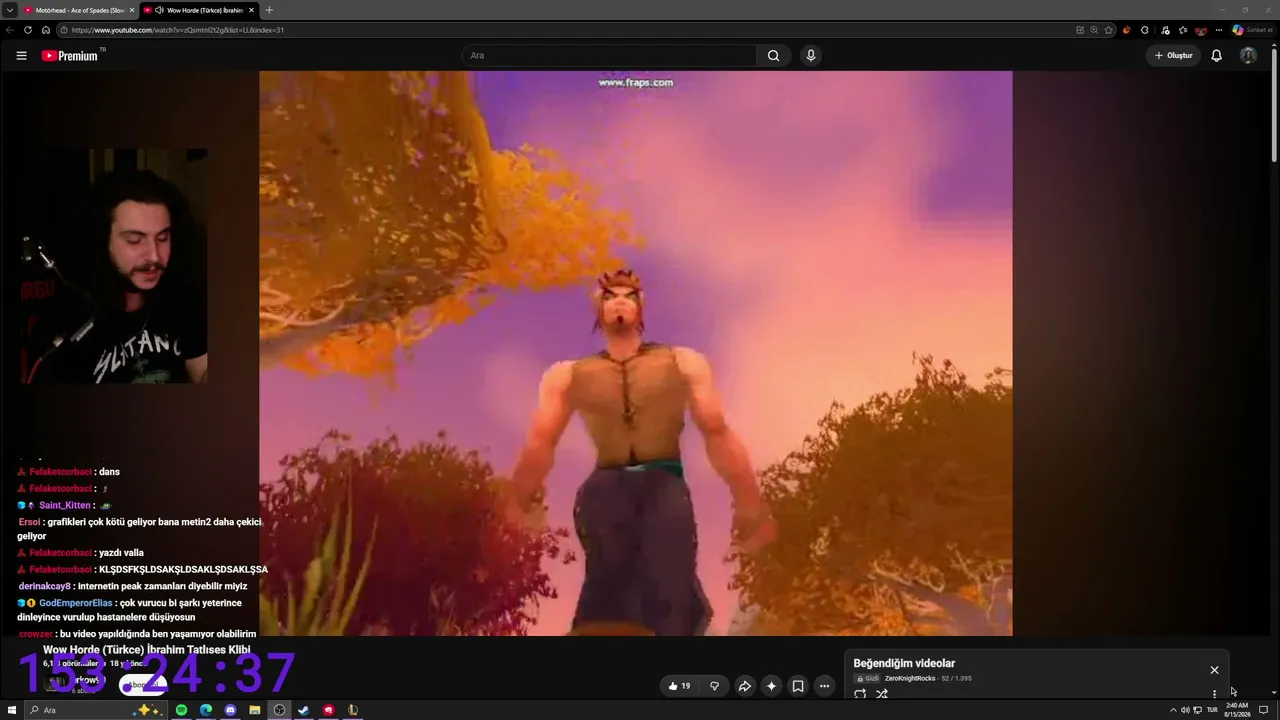Open Steam from the taskbar

point(303,710)
